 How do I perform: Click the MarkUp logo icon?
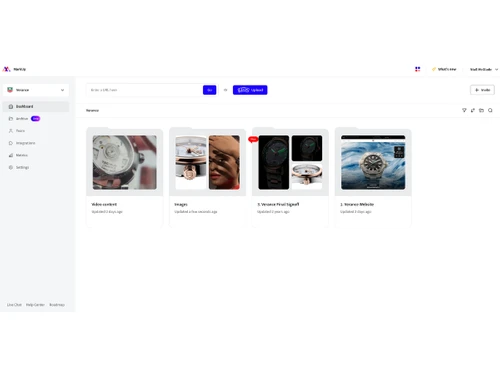click(7, 69)
